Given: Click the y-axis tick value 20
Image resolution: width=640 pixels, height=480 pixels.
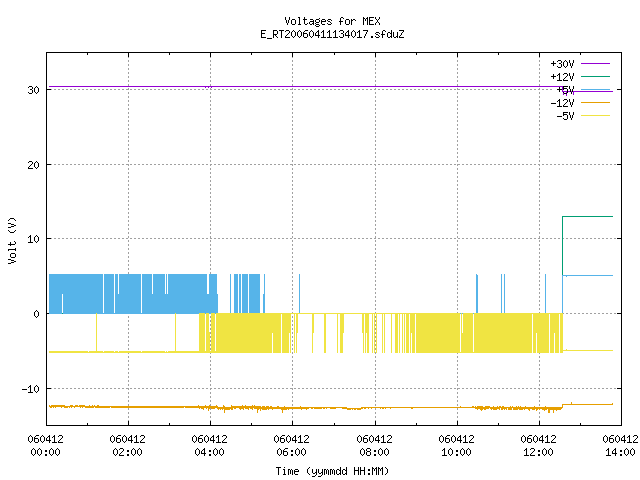Looking at the screenshot, I should [x=33, y=165].
